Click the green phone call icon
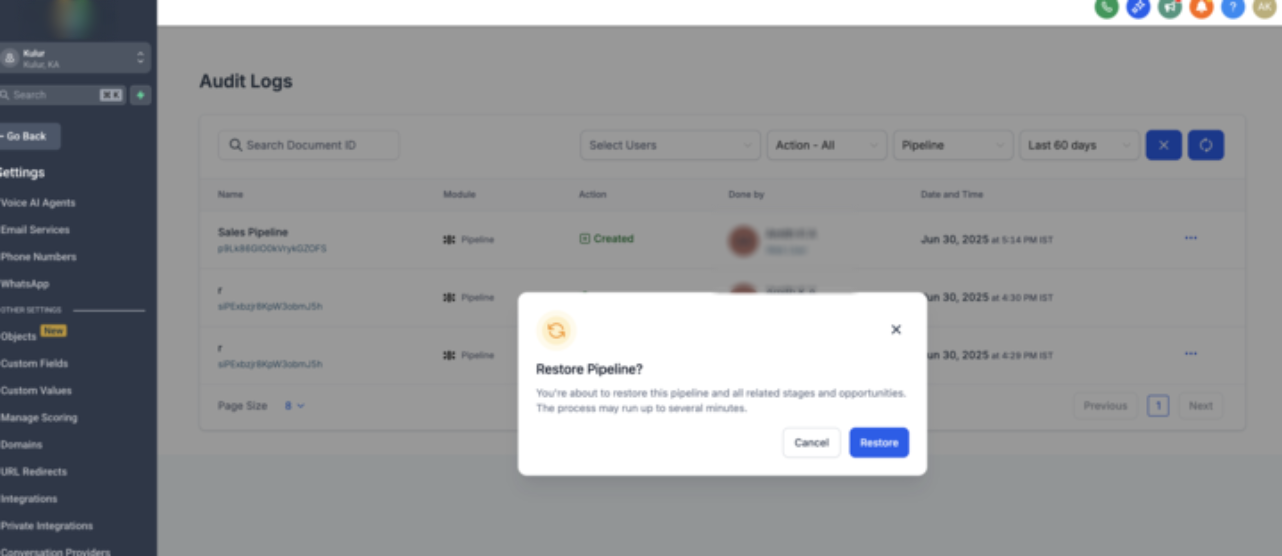 point(1106,8)
